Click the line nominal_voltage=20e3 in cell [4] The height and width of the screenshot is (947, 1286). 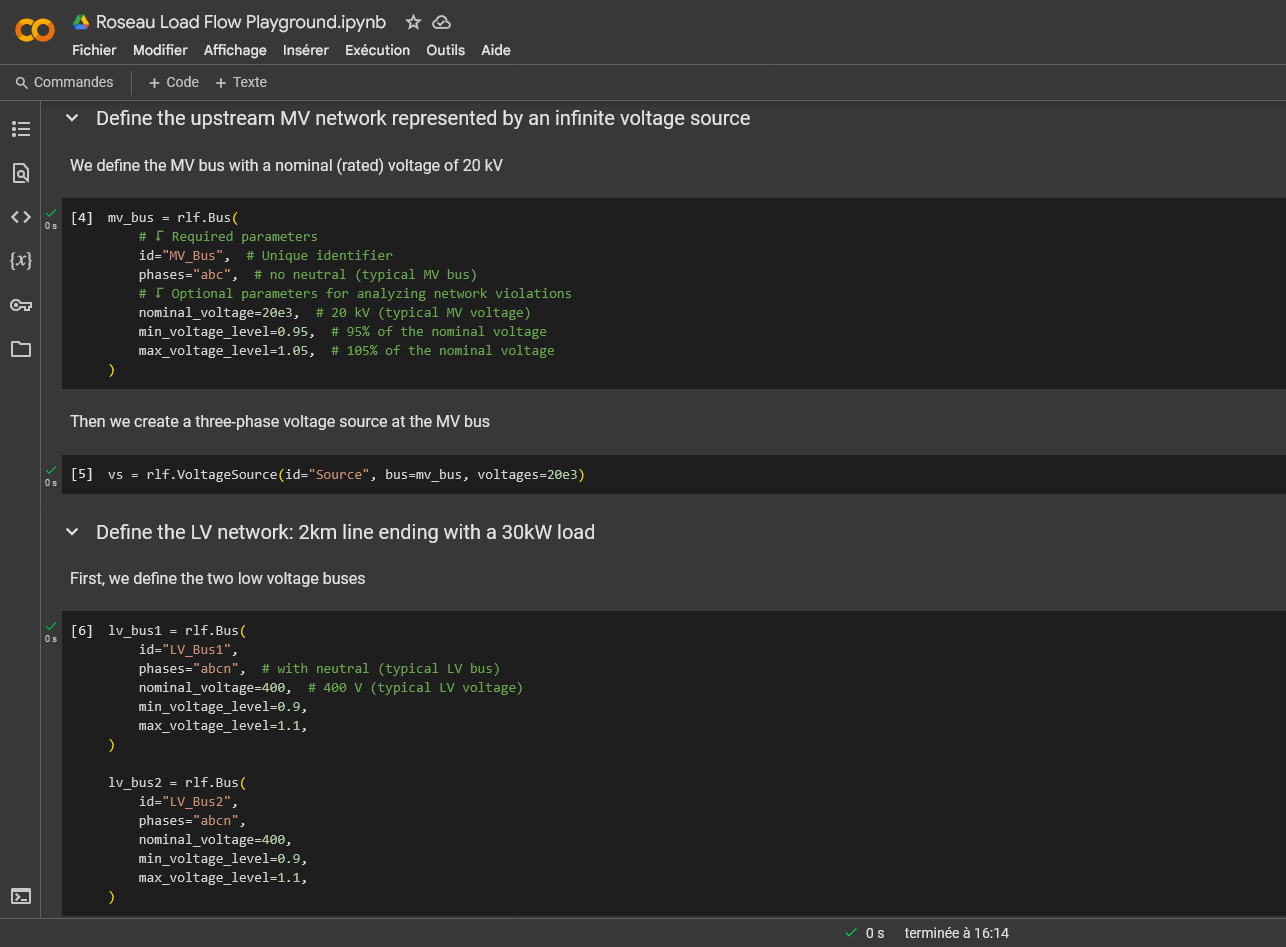[335, 312]
